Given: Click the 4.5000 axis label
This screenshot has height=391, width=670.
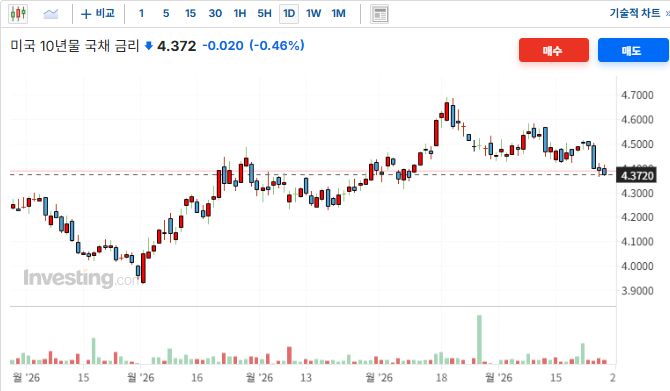Looking at the screenshot, I should pos(637,144).
